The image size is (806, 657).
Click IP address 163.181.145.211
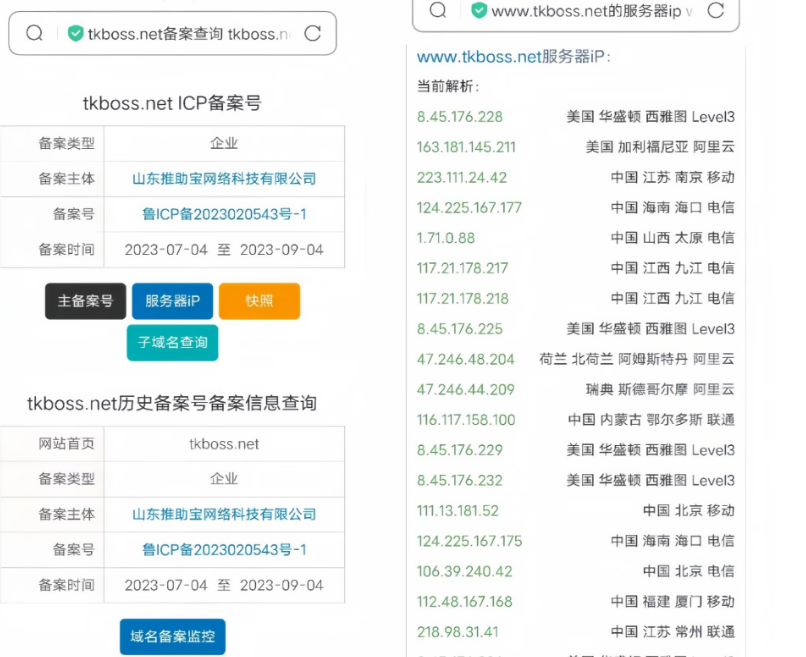466,147
